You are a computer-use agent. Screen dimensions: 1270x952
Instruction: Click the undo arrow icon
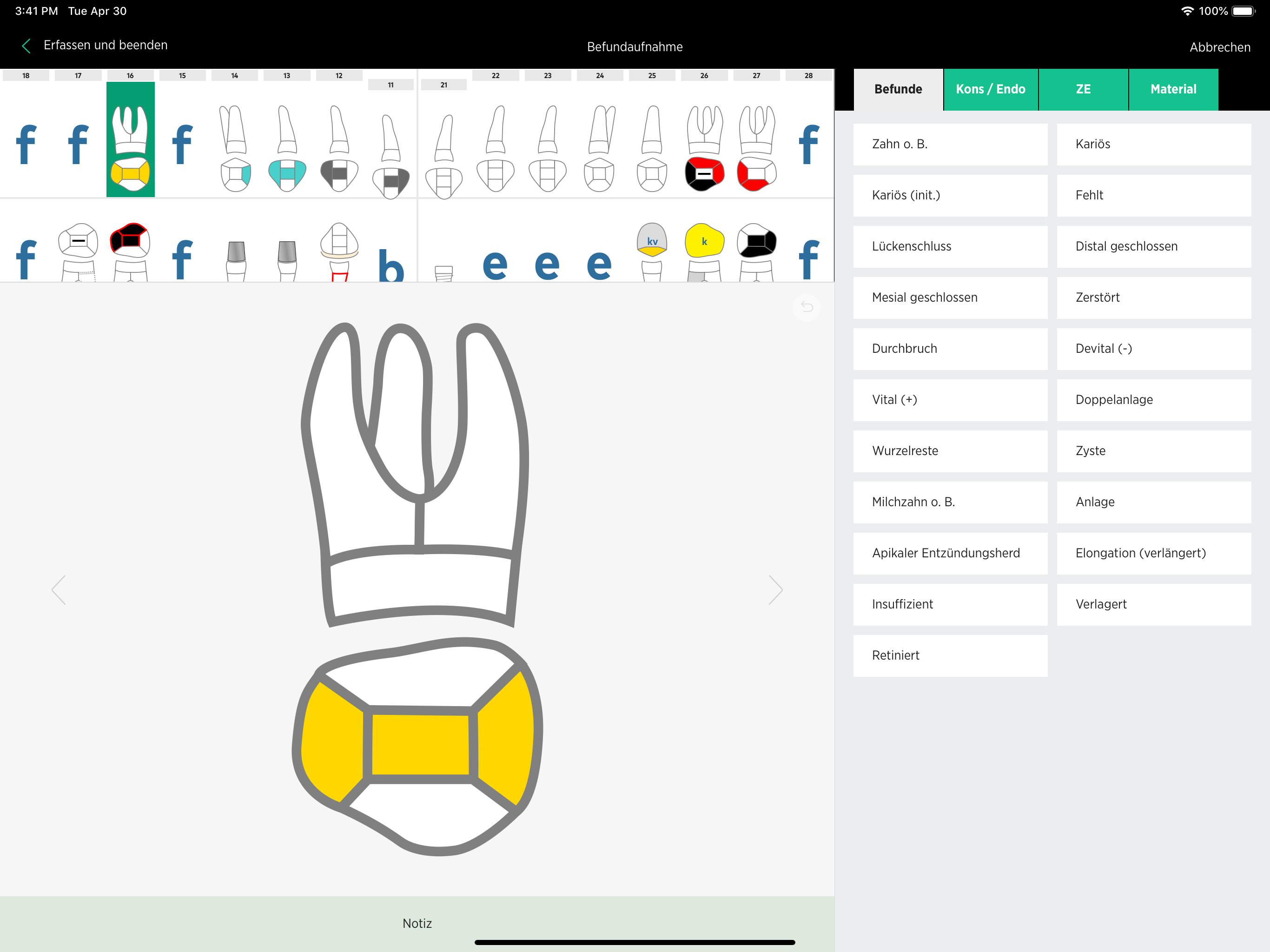(807, 307)
